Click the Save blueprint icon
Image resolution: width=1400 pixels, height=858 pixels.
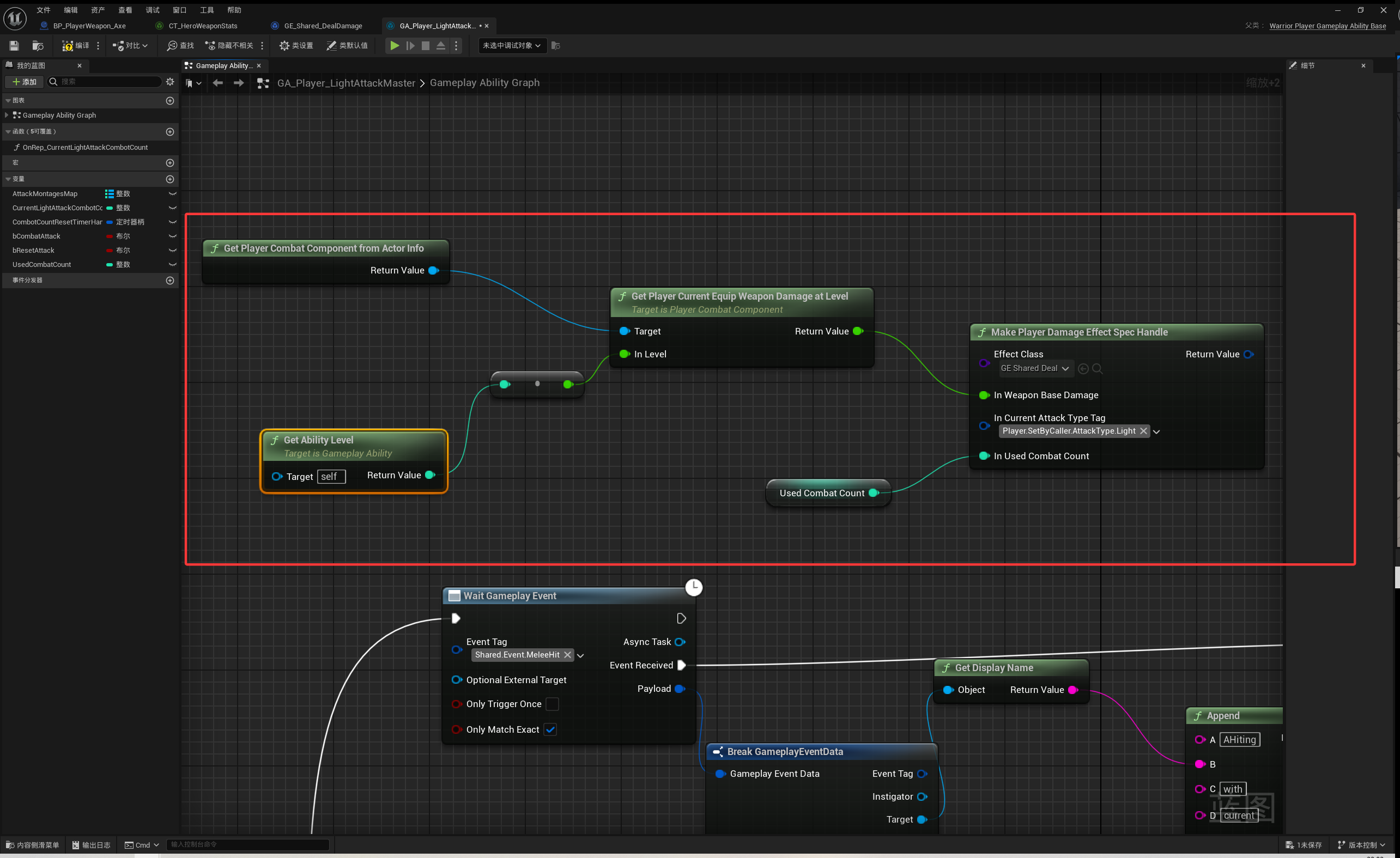pos(14,45)
